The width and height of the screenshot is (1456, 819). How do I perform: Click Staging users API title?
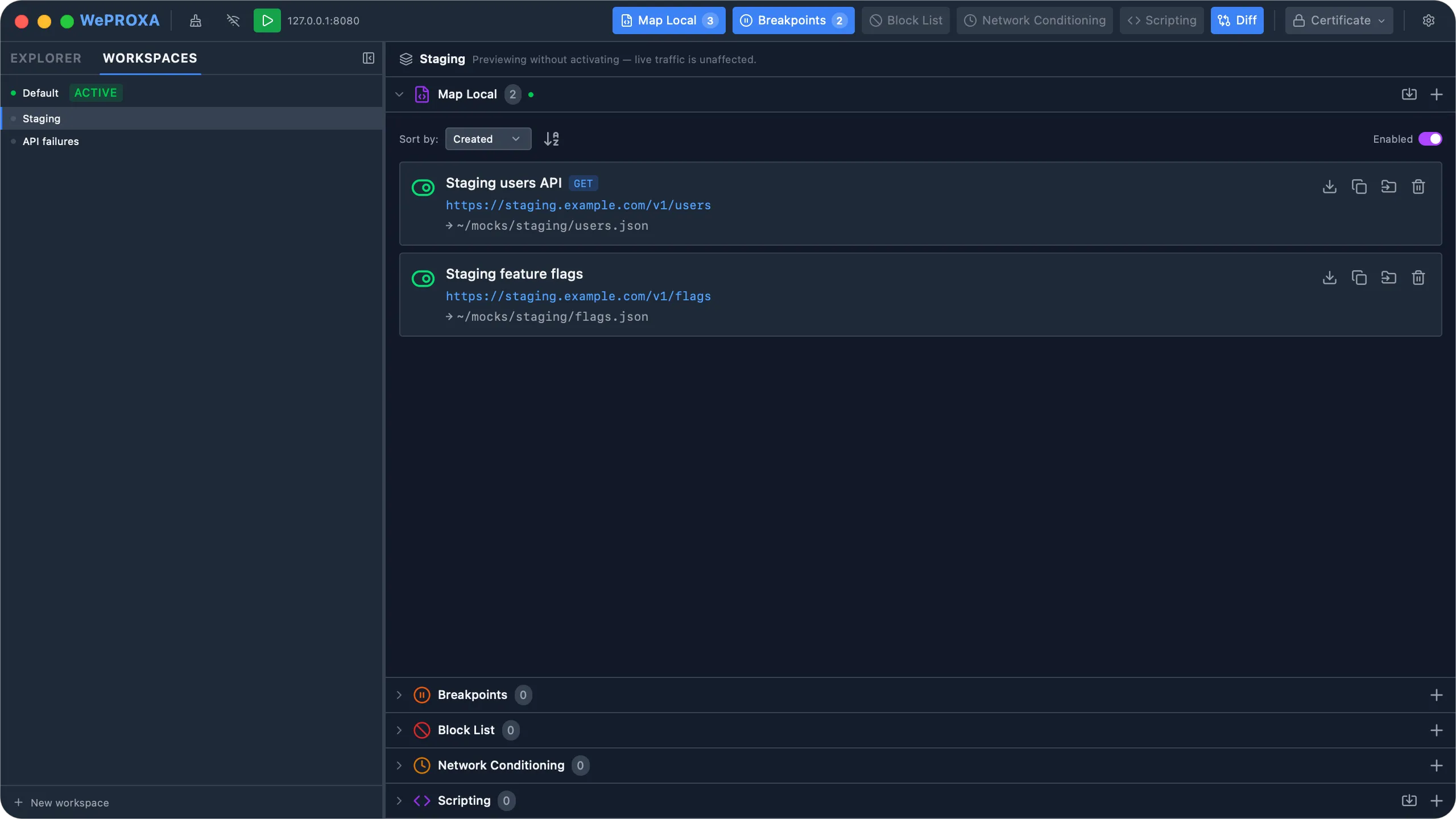coord(503,183)
